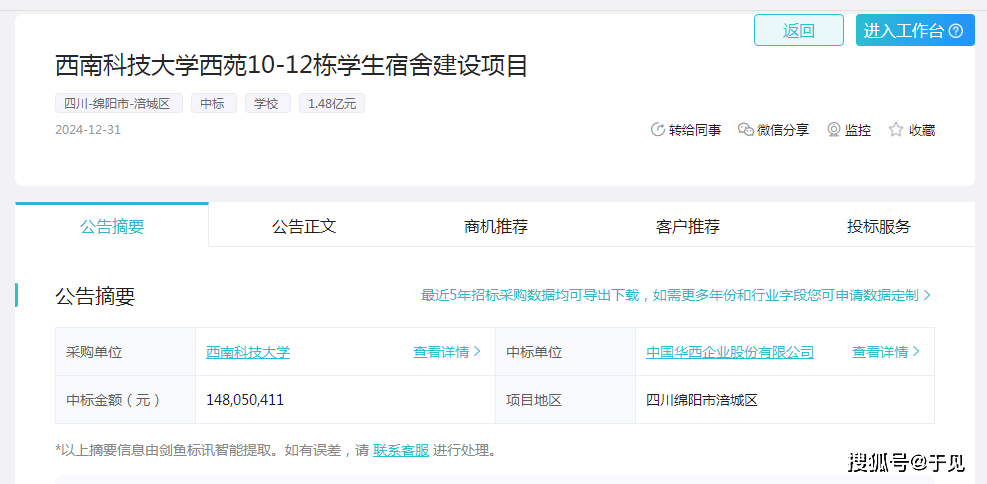The image size is (987, 484).
Task: Open the 中国华西企业股份有限公司 winner link
Action: (x=730, y=352)
